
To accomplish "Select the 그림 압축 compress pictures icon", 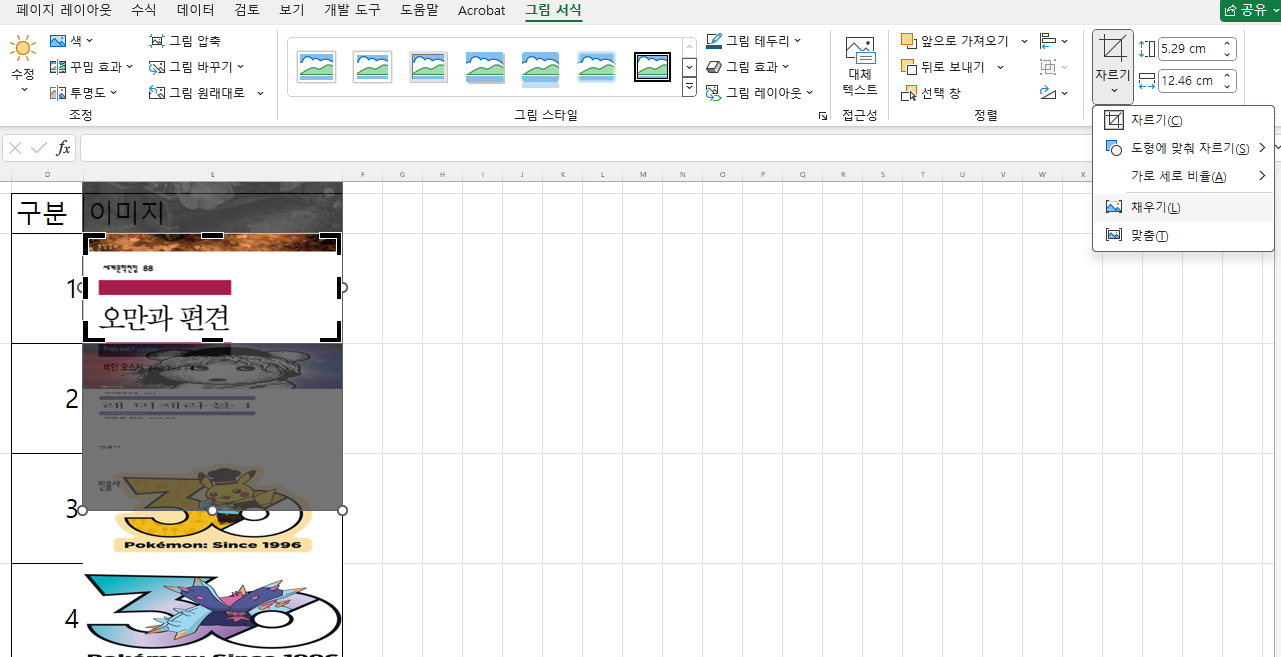I will (x=157, y=41).
